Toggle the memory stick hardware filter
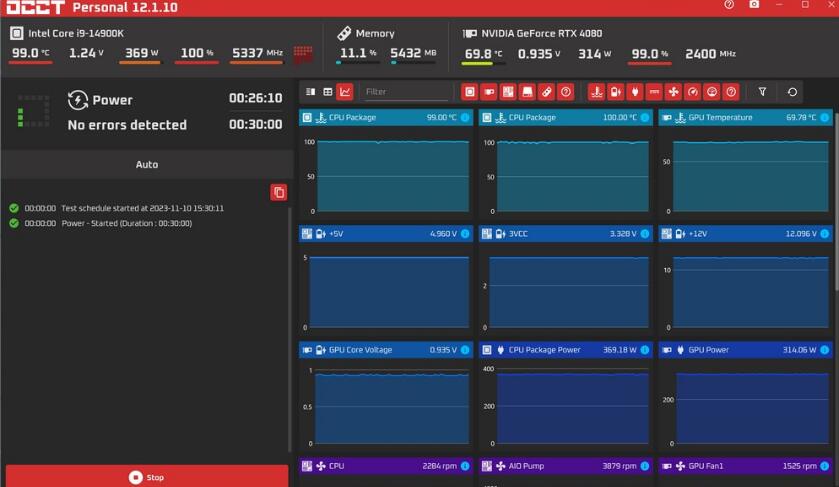The width and height of the screenshot is (839, 487). tap(546, 92)
